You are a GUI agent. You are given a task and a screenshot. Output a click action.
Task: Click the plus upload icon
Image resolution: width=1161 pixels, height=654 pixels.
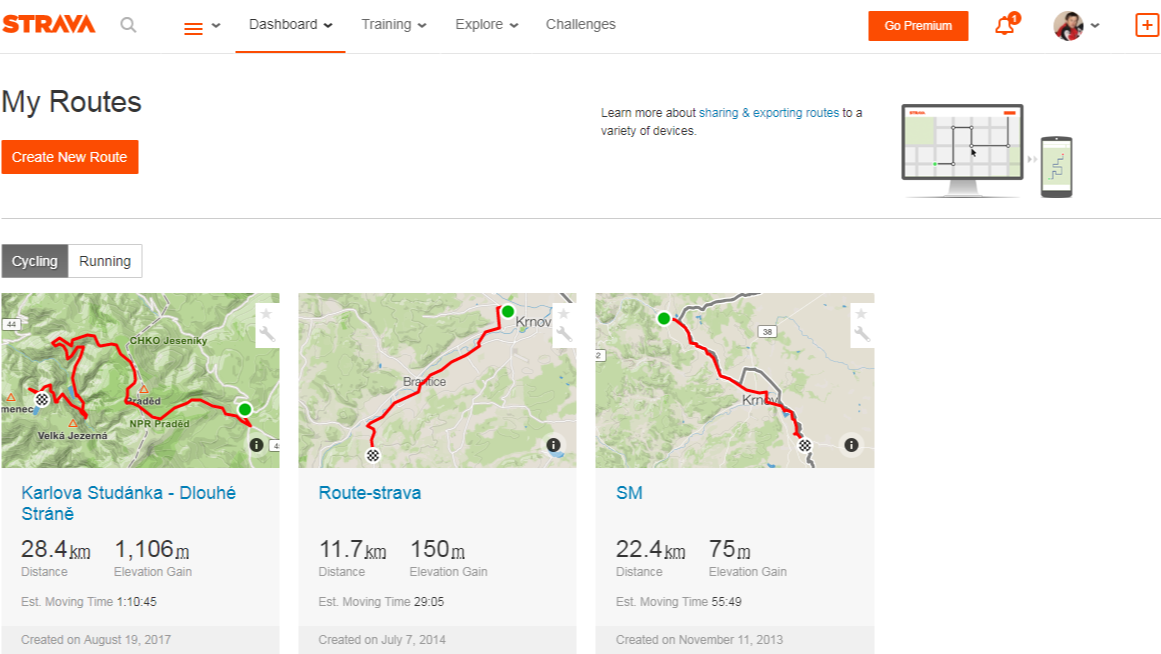coord(1147,26)
